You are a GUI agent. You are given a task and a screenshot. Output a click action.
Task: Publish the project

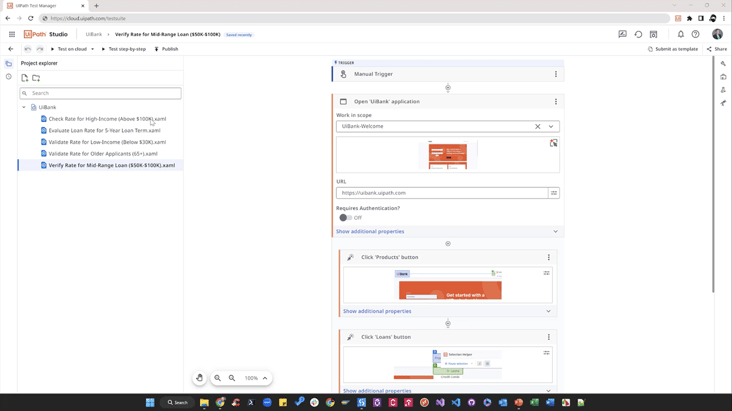(166, 49)
